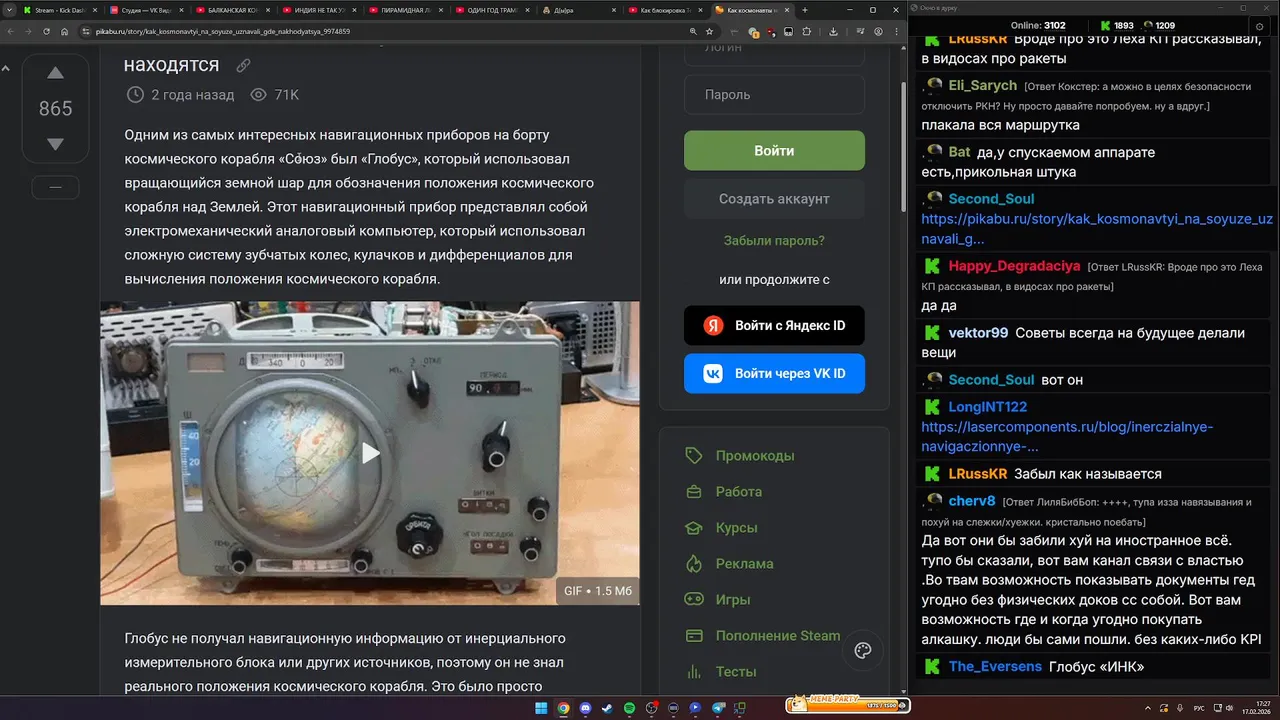This screenshot has width=1280, height=720.
Task: Sign in through VK ID
Action: (x=774, y=374)
